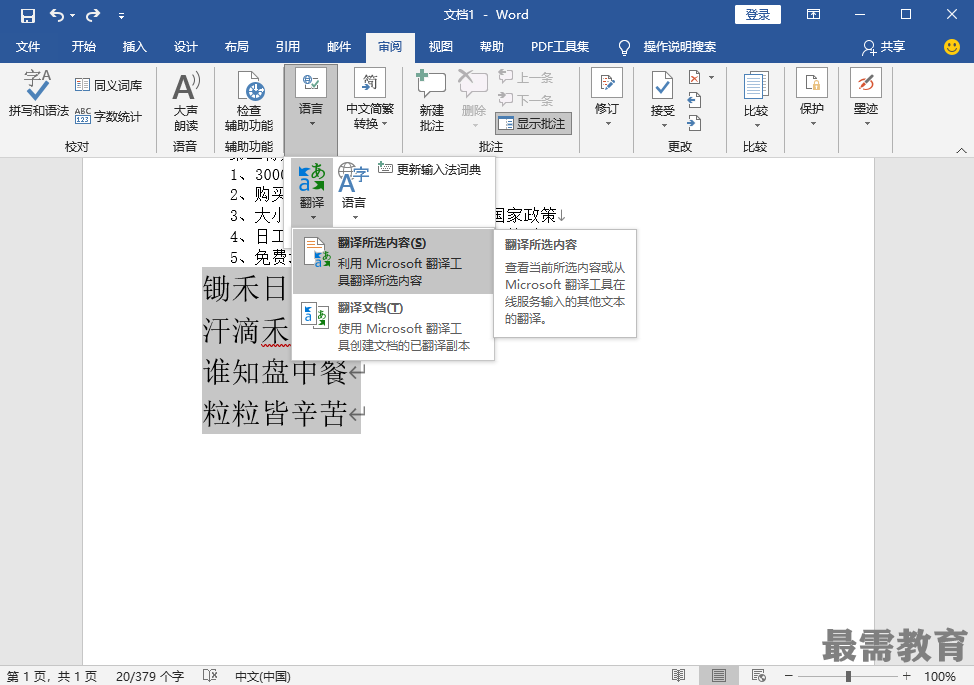974x685 pixels.
Task: Switch to the 引用 tab
Action: pos(288,47)
